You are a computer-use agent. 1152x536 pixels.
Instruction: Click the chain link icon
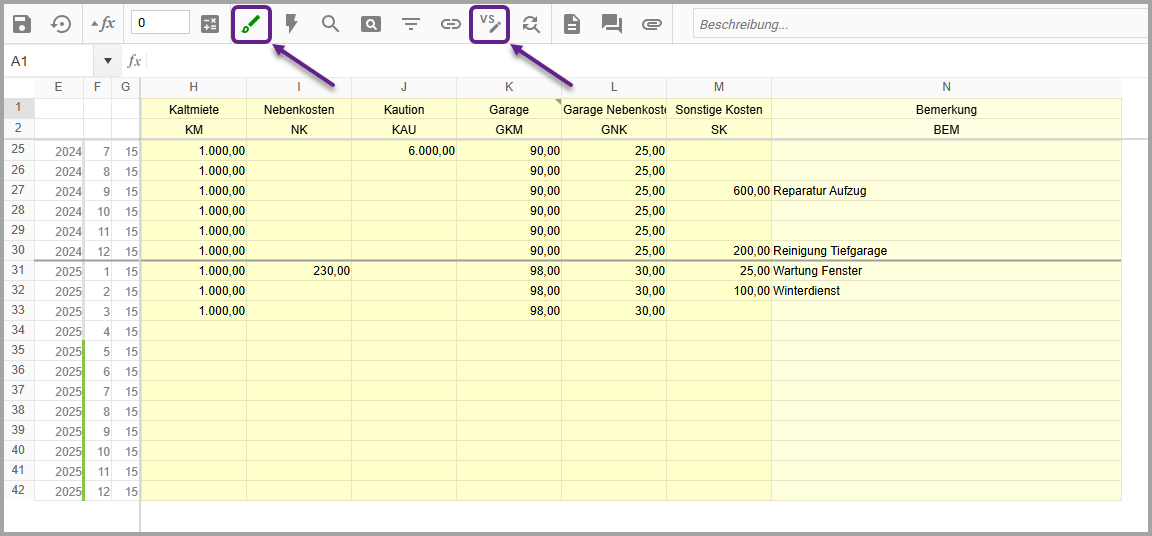(451, 24)
